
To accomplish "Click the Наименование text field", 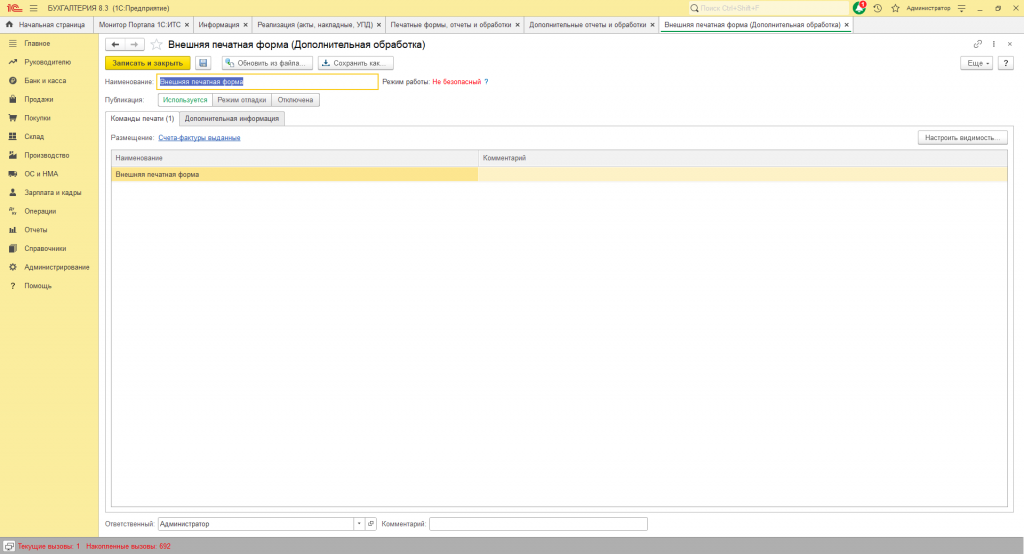I will point(267,82).
